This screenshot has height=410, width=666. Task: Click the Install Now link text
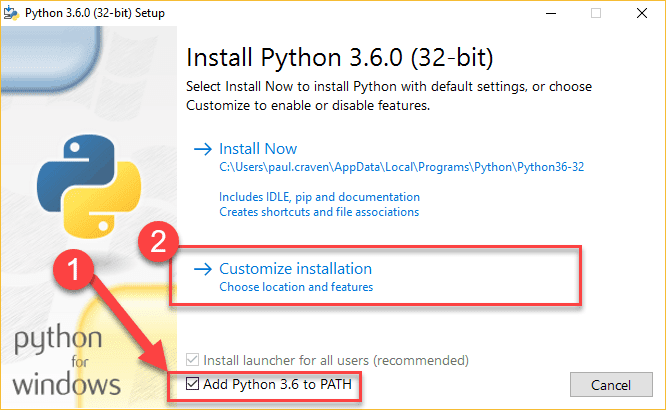[x=258, y=149]
